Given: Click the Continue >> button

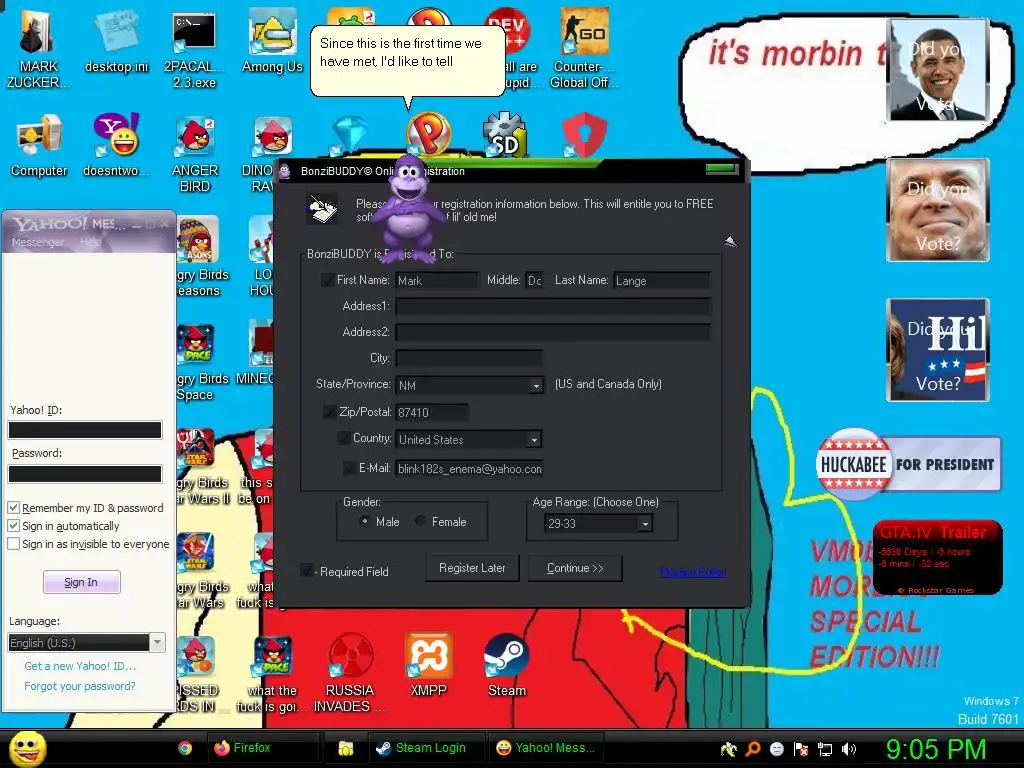Looking at the screenshot, I should tap(575, 568).
